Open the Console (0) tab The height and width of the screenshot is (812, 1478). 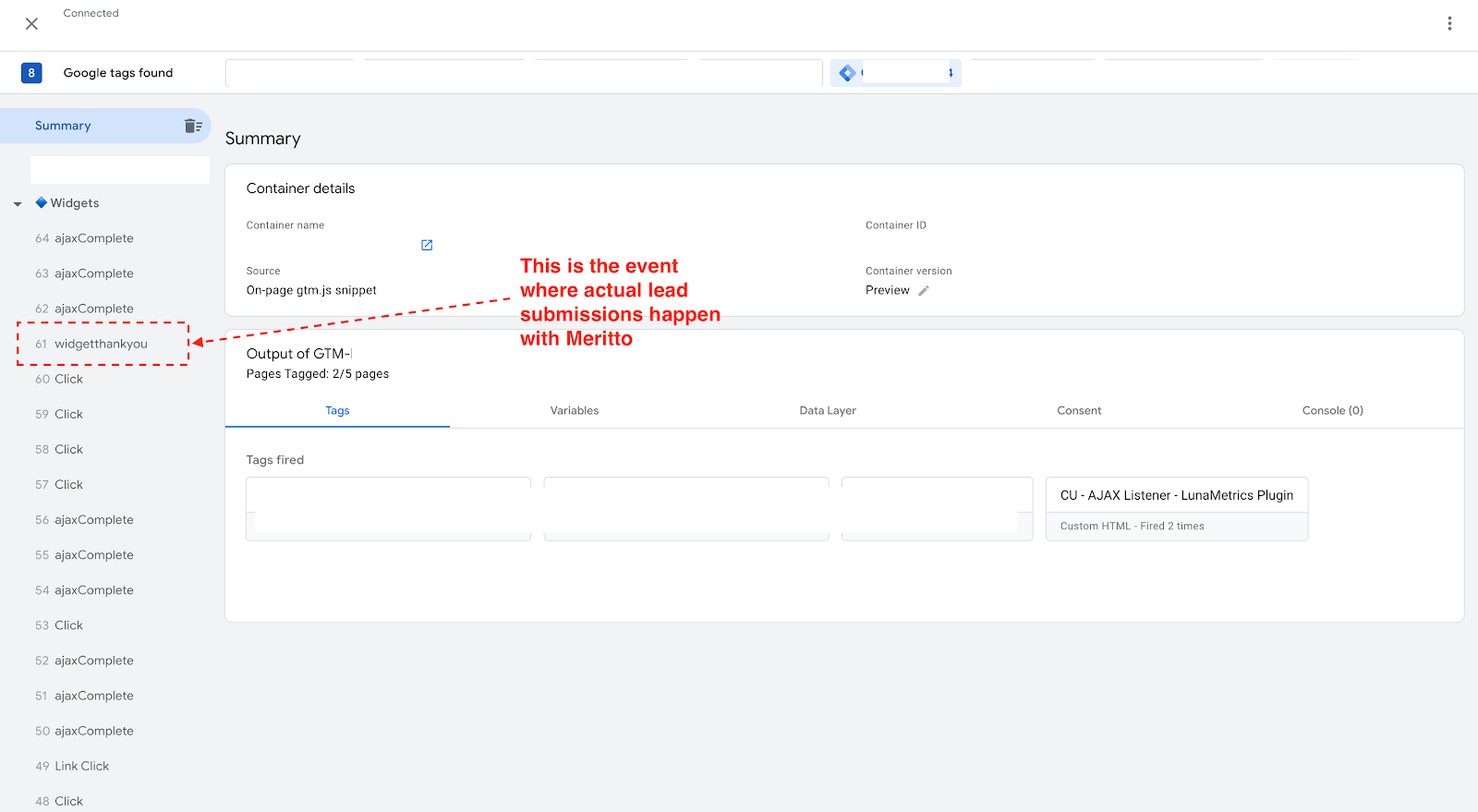[x=1332, y=411]
